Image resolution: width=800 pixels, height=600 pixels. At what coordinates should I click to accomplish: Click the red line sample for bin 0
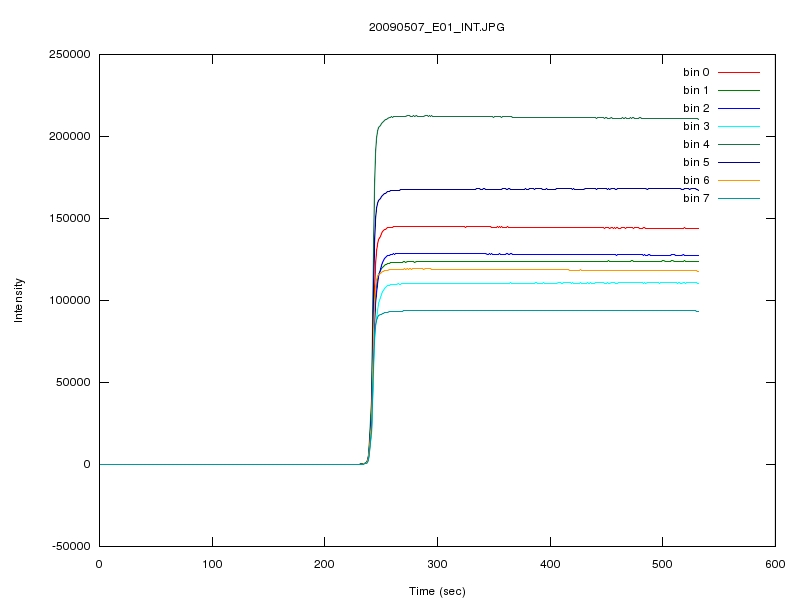[739, 72]
